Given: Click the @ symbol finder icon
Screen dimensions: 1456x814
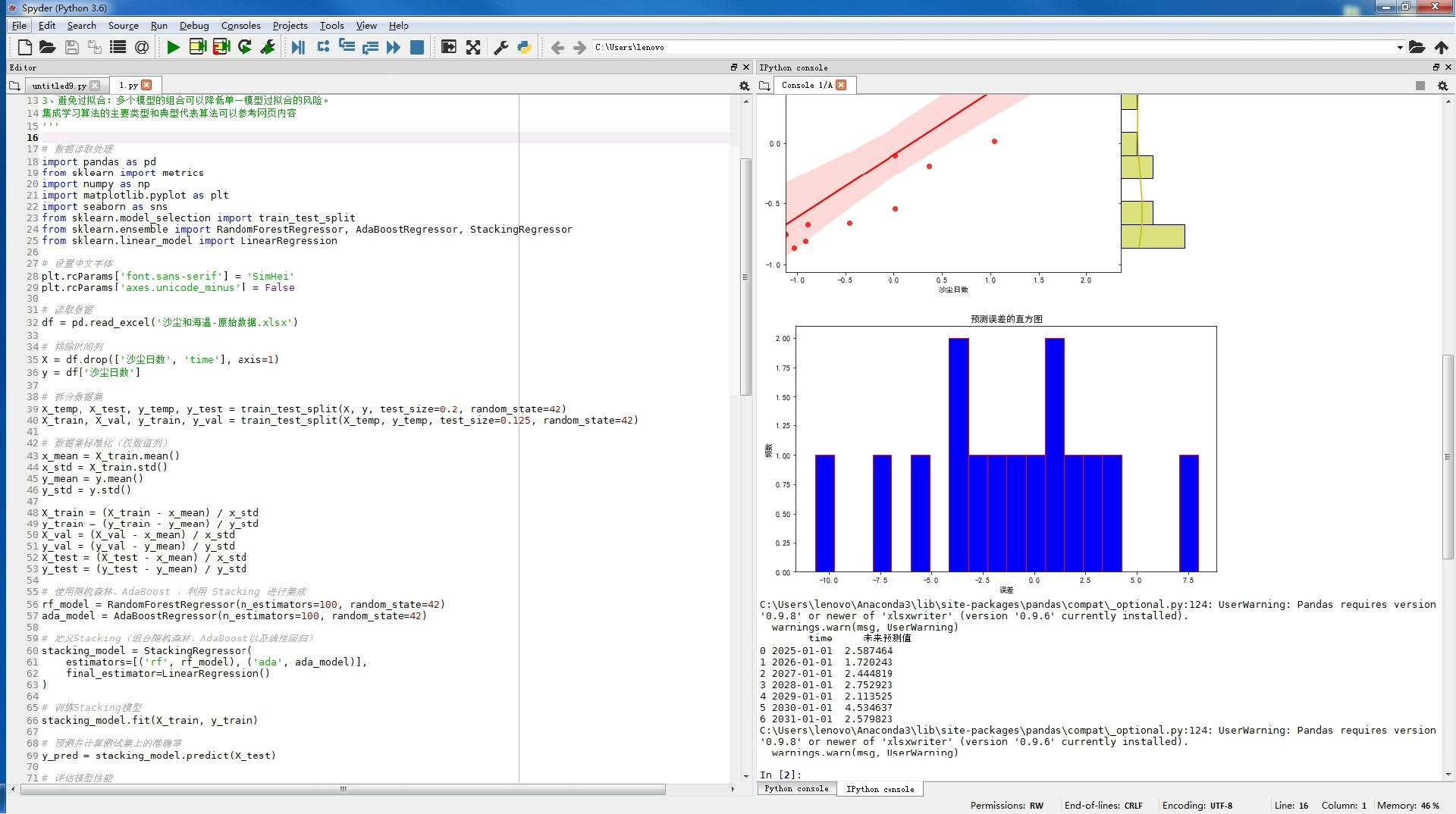Looking at the screenshot, I should pos(142,47).
